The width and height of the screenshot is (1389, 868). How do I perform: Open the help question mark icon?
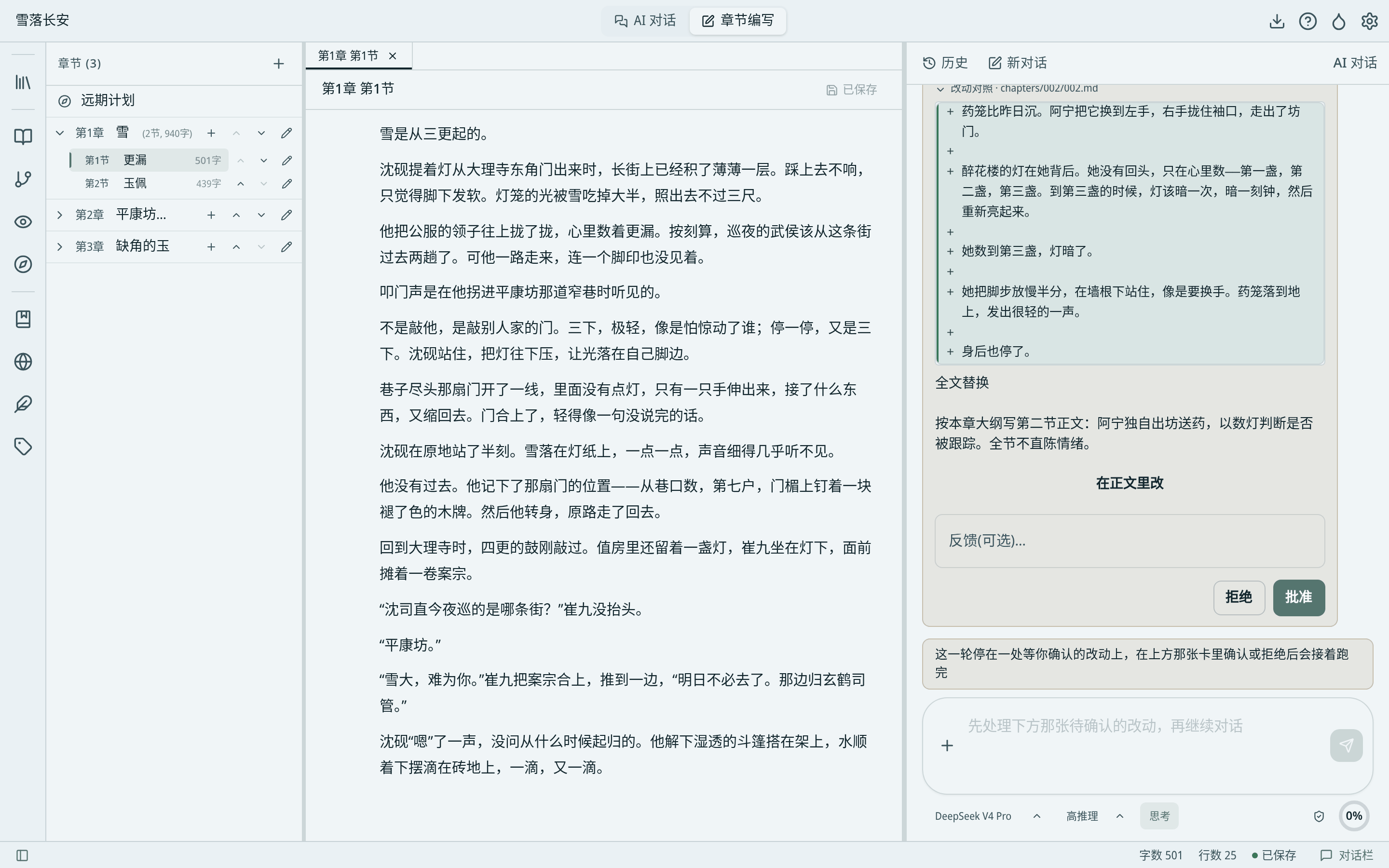point(1307,21)
